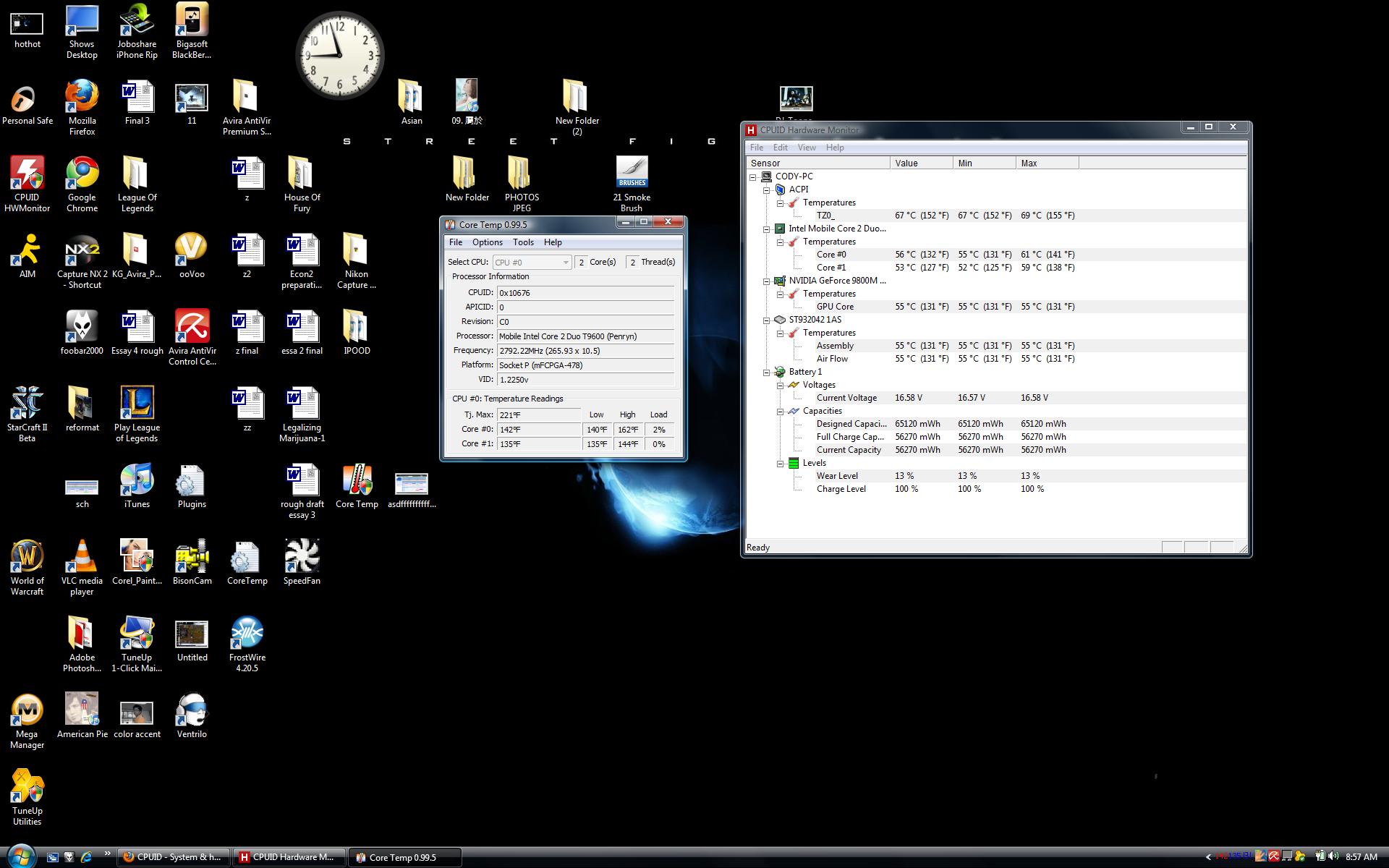Open the Select CPU dropdown in Core Temp

(x=532, y=262)
